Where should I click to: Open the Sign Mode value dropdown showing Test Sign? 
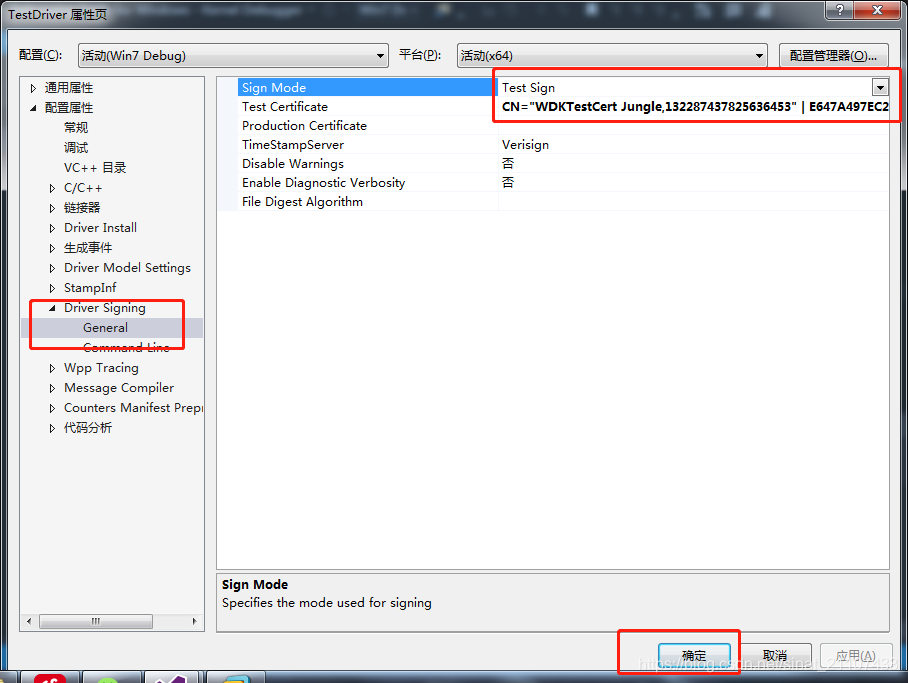[879, 87]
